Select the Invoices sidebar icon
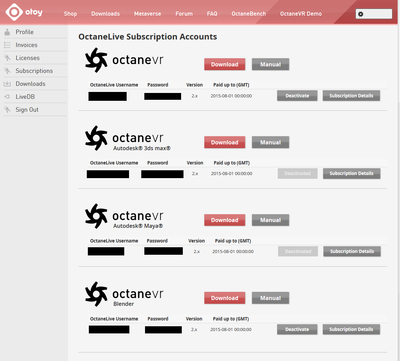 [7, 45]
